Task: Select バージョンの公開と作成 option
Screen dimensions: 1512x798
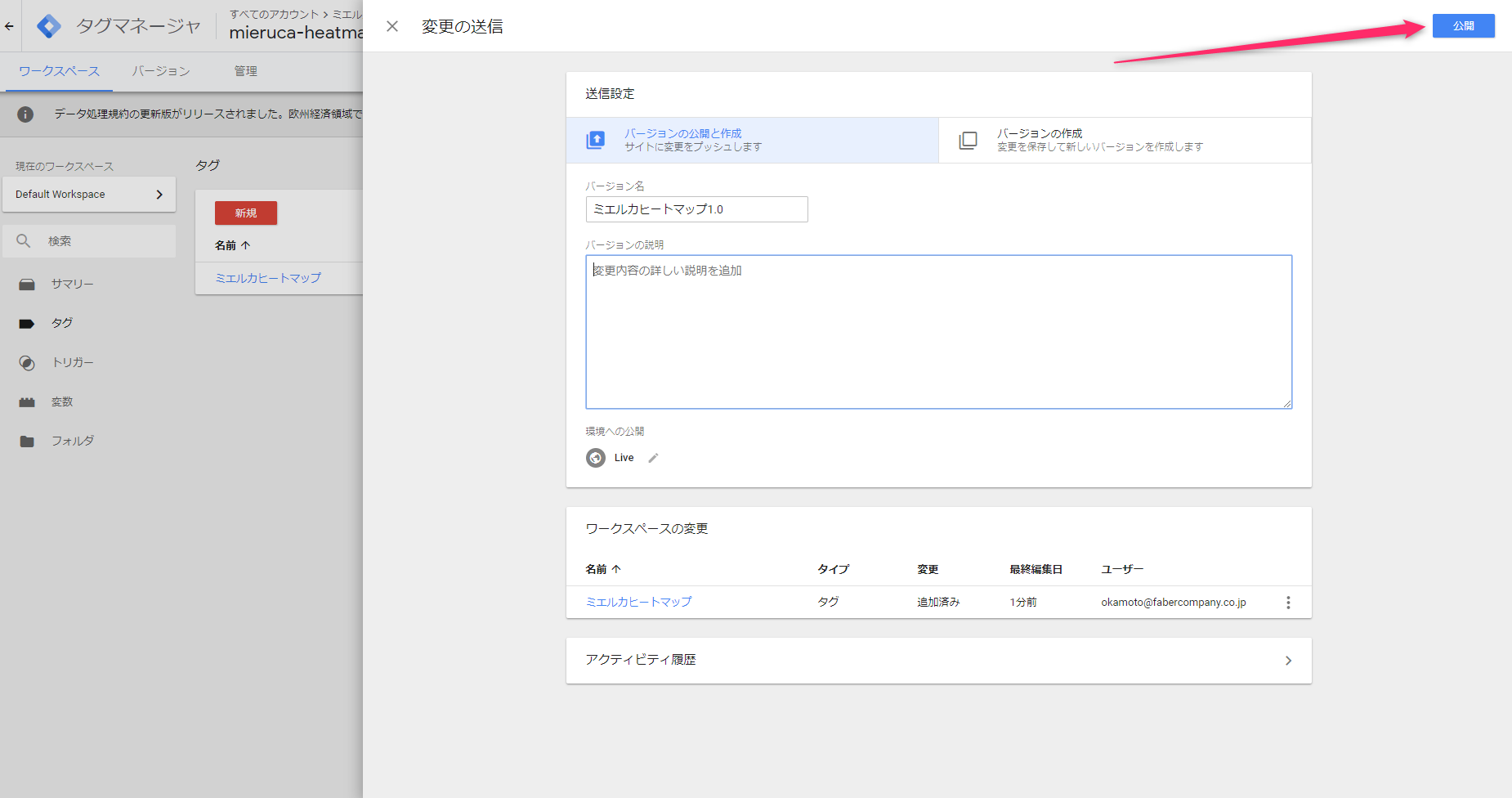Action: 752,140
